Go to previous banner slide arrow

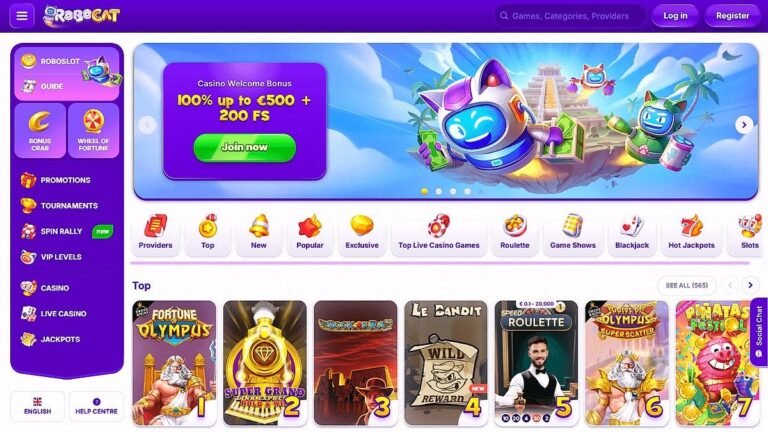(147, 125)
